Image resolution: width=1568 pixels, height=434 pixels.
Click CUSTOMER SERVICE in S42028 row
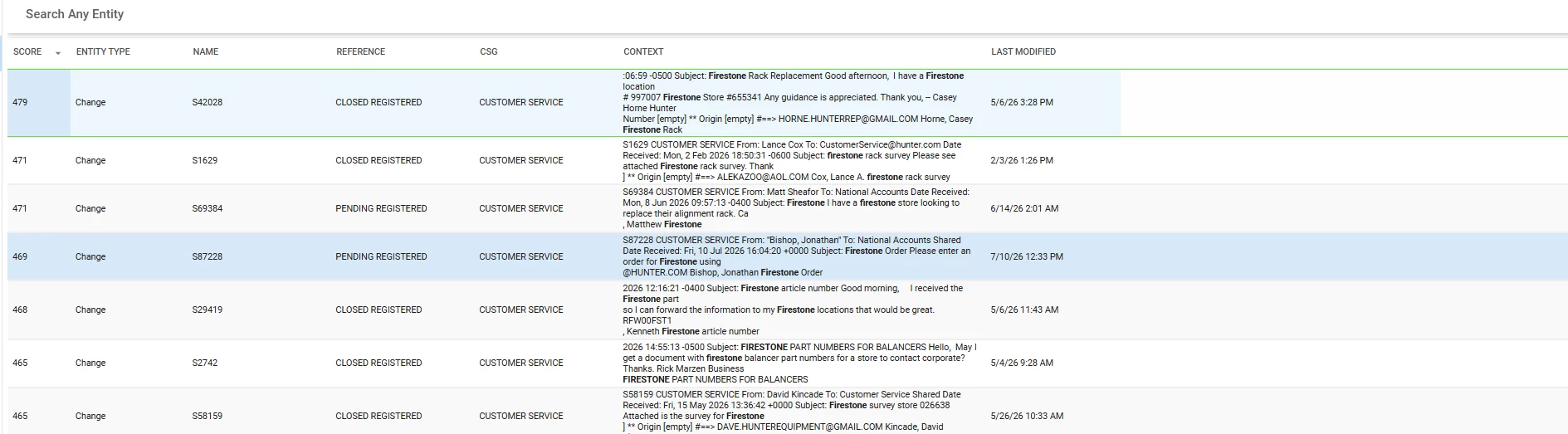click(521, 102)
